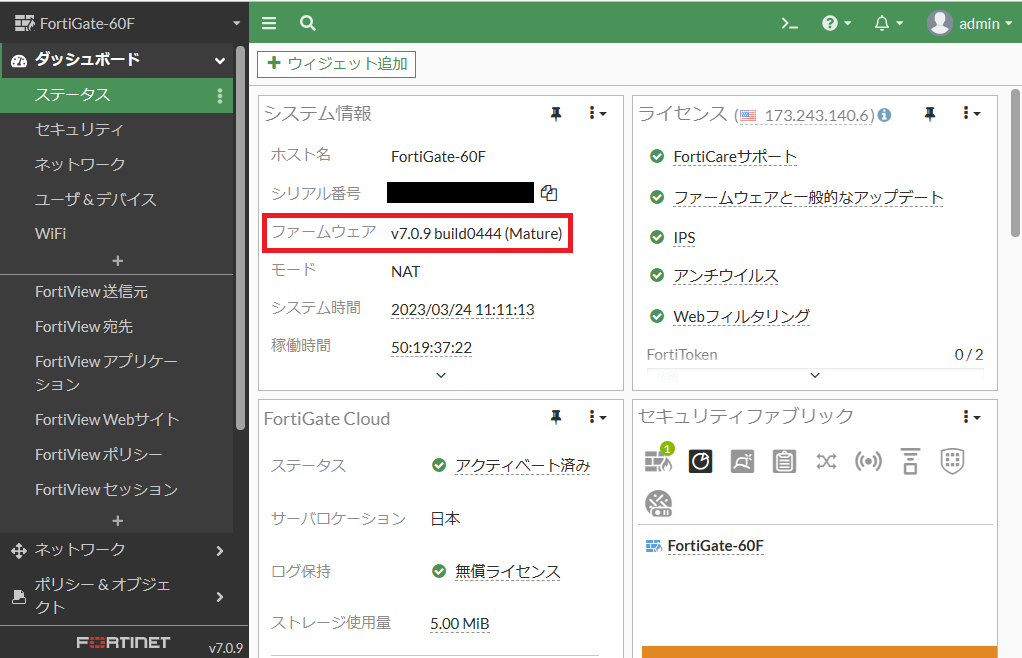The height and width of the screenshot is (658, 1022).
Task: Select the FortiAP wireless icon in Security Fabric
Action: tap(868, 461)
